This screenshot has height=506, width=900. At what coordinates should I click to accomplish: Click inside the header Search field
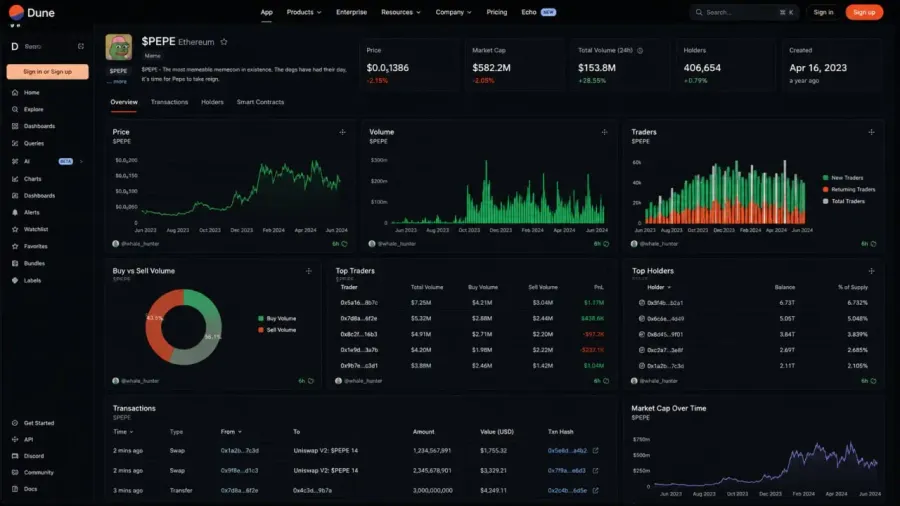click(x=744, y=12)
